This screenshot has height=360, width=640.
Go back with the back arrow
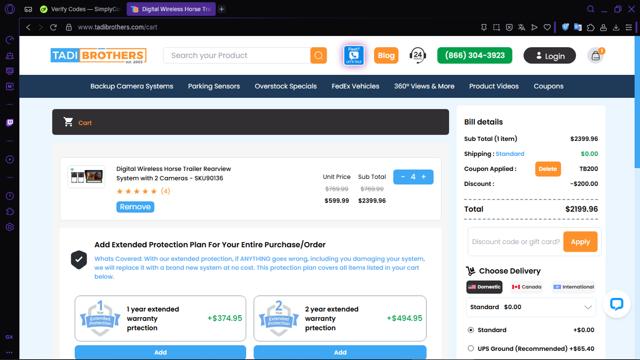coord(28,27)
